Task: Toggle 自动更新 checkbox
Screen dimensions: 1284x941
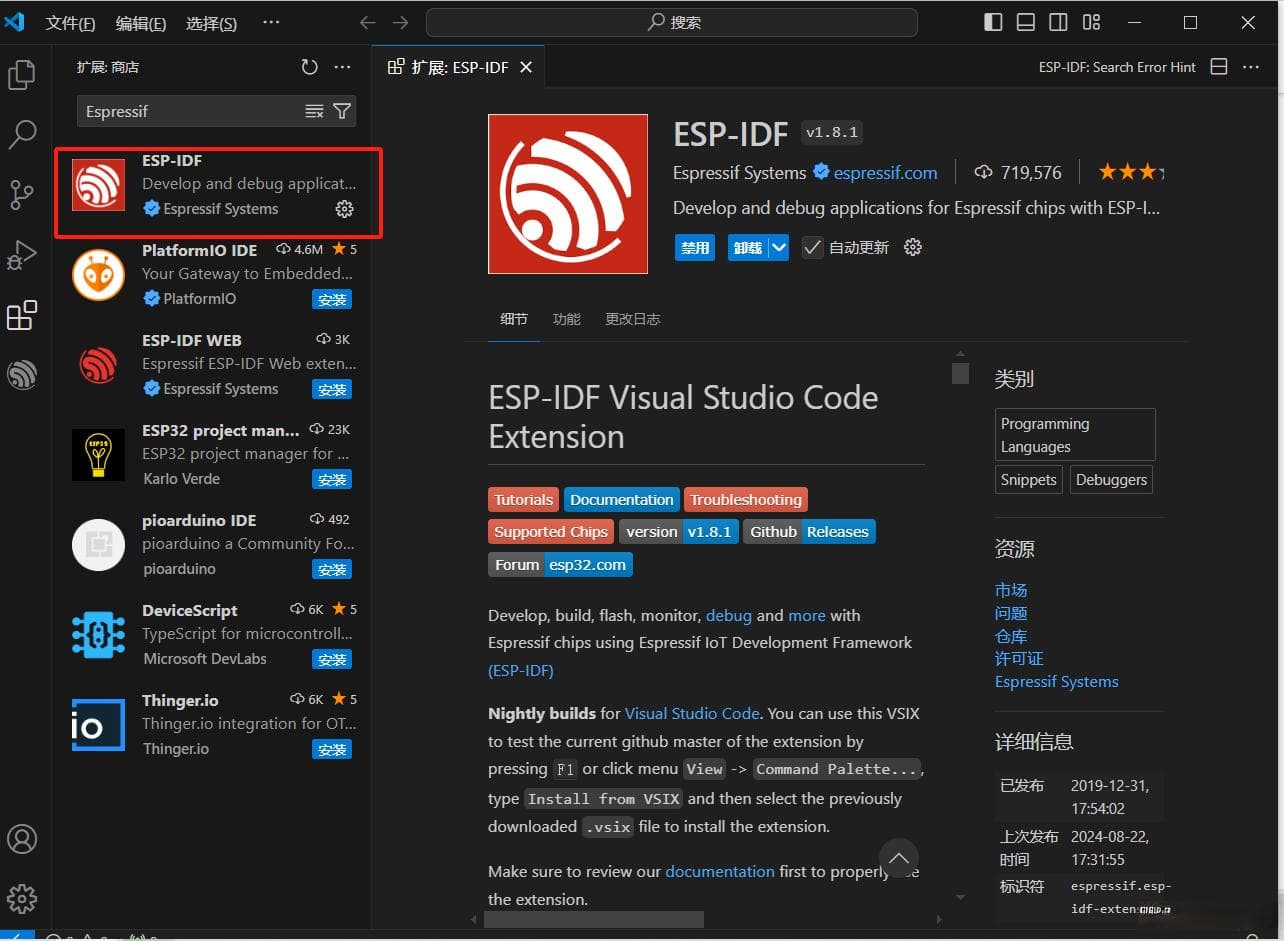Action: coord(812,247)
